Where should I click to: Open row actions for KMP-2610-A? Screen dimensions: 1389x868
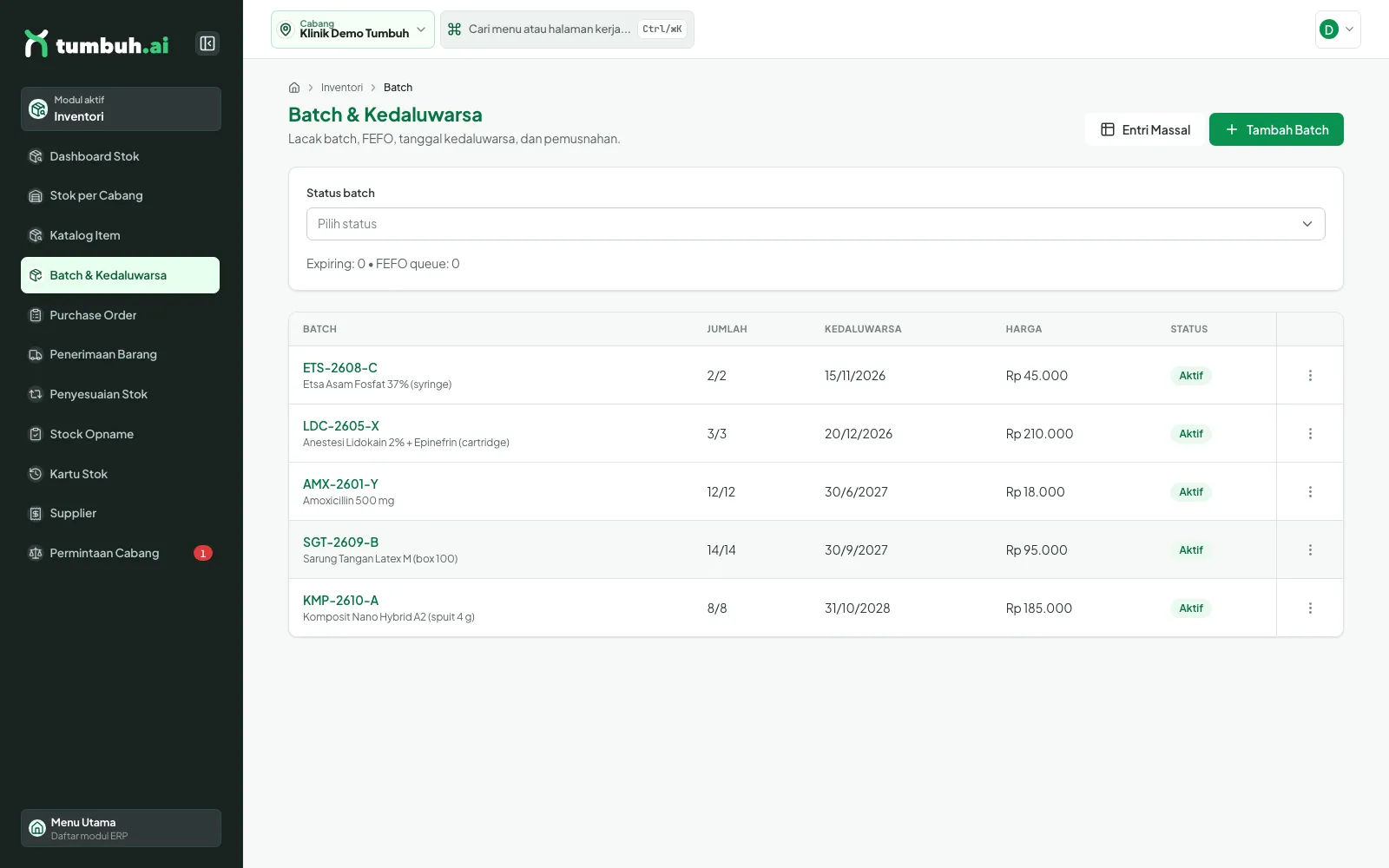[x=1310, y=608]
